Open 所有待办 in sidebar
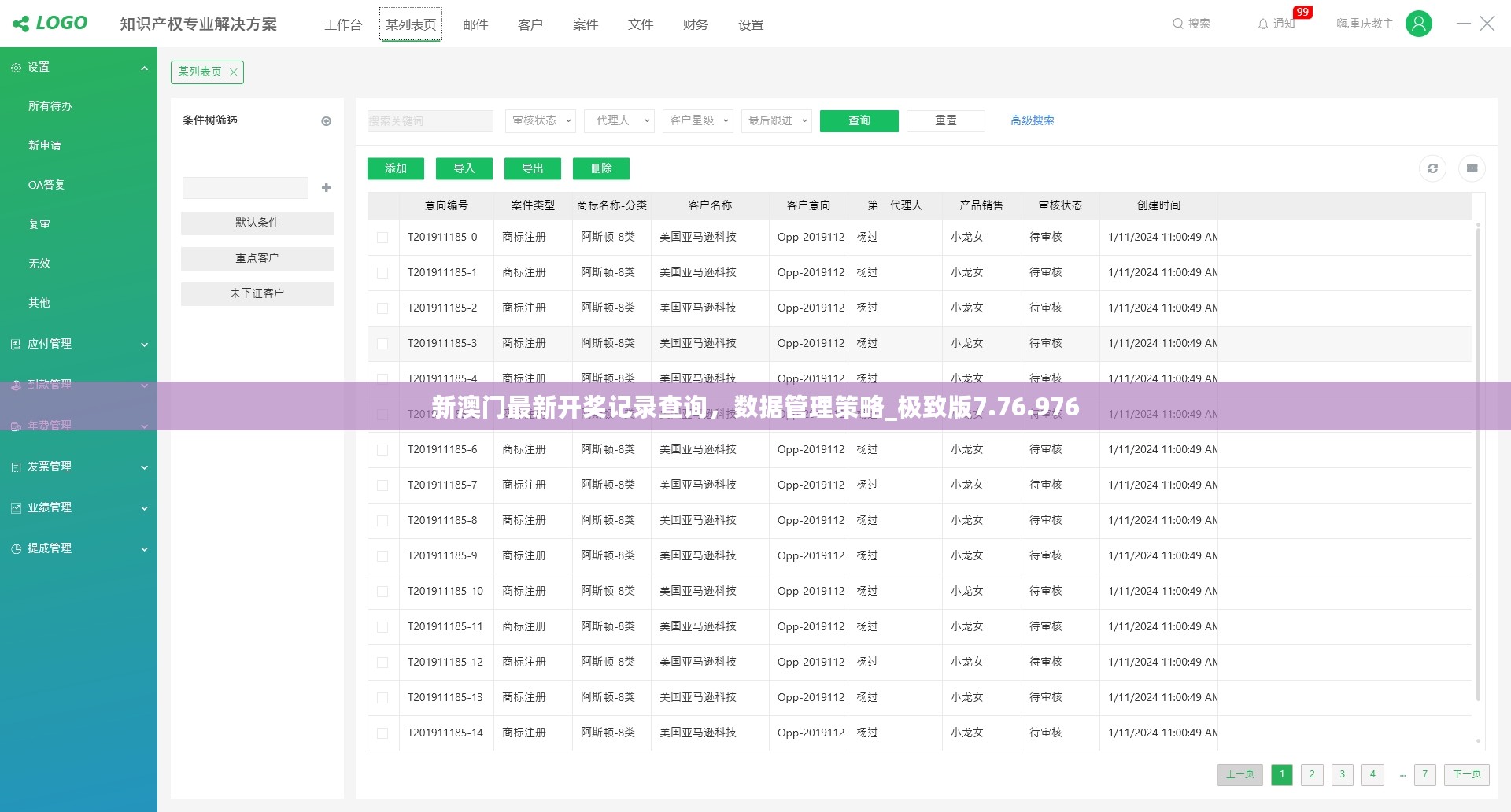Viewport: 1511px width, 812px height. tap(50, 106)
